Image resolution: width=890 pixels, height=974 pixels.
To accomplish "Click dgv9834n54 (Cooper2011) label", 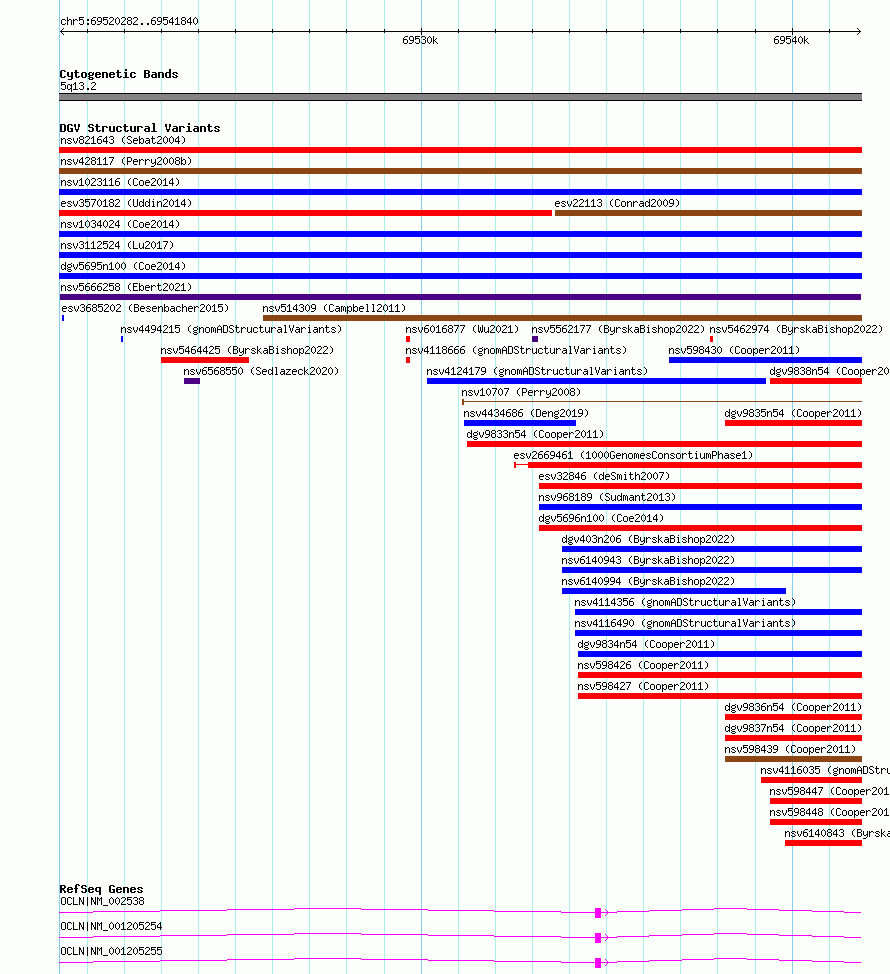I will tap(647, 646).
